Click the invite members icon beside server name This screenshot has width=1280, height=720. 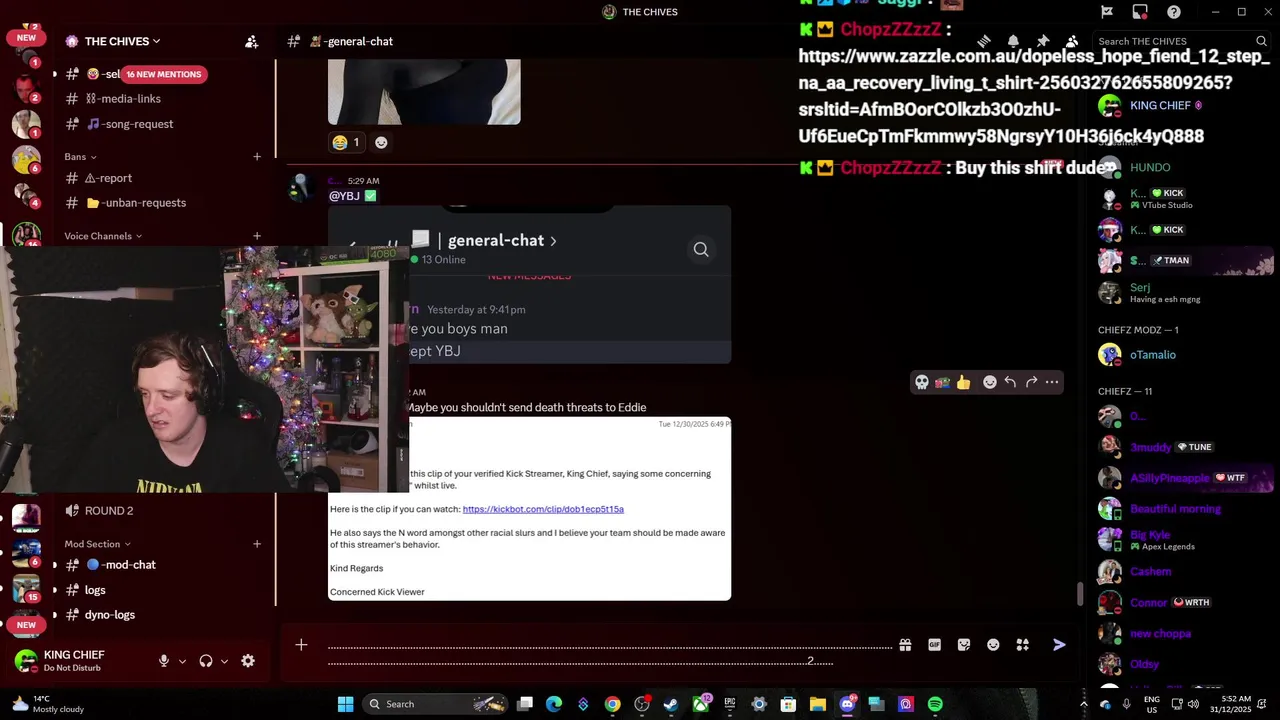coord(252,41)
